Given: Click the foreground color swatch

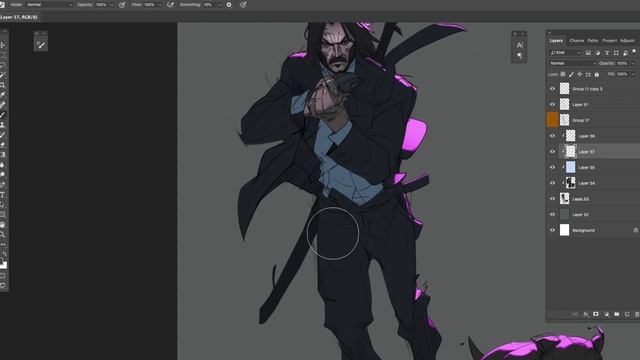Looking at the screenshot, I should pyautogui.click(x=1, y=261).
